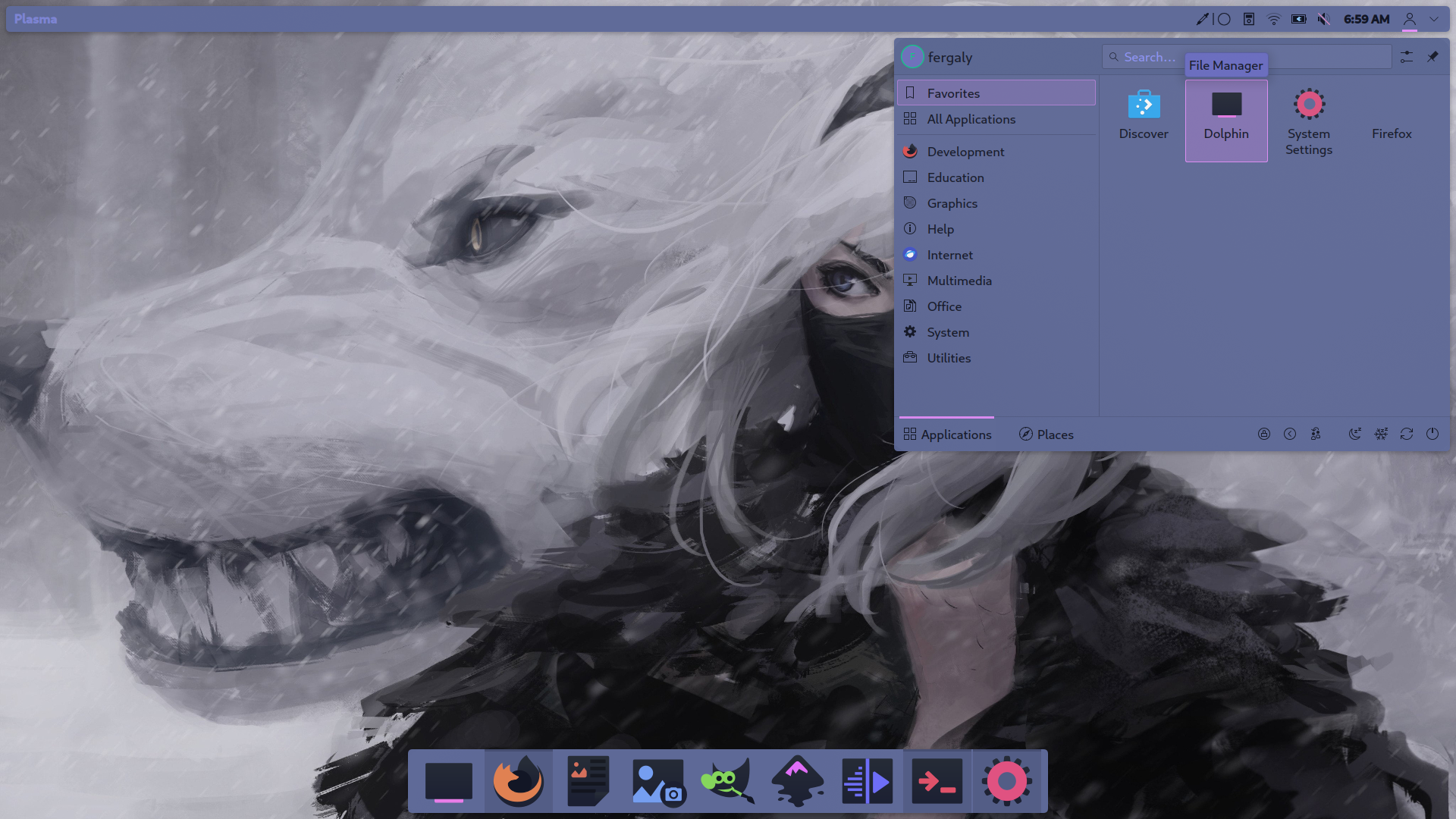Click the Search field in the launcher
1456x819 pixels.
tap(1247, 57)
